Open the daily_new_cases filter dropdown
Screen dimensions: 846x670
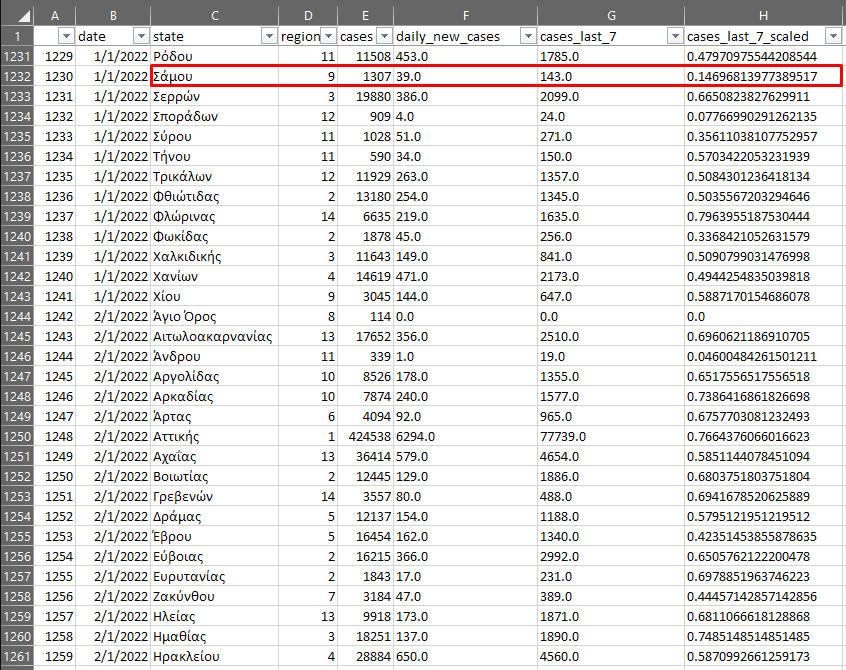[x=528, y=36]
